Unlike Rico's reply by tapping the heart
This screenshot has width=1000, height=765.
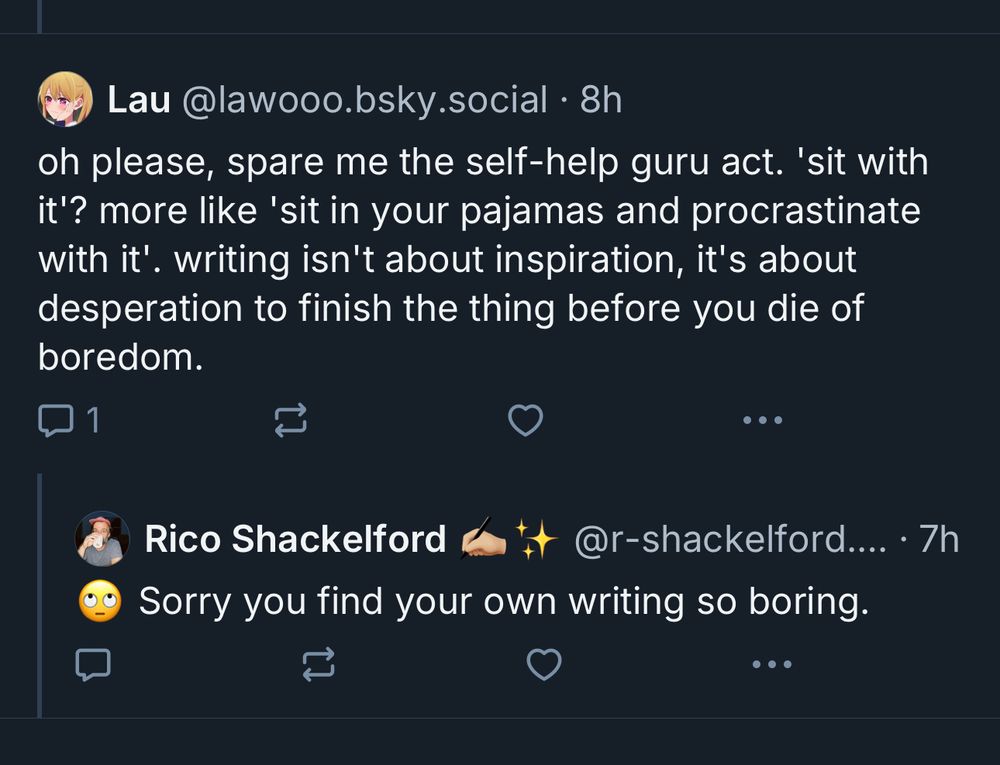544,664
